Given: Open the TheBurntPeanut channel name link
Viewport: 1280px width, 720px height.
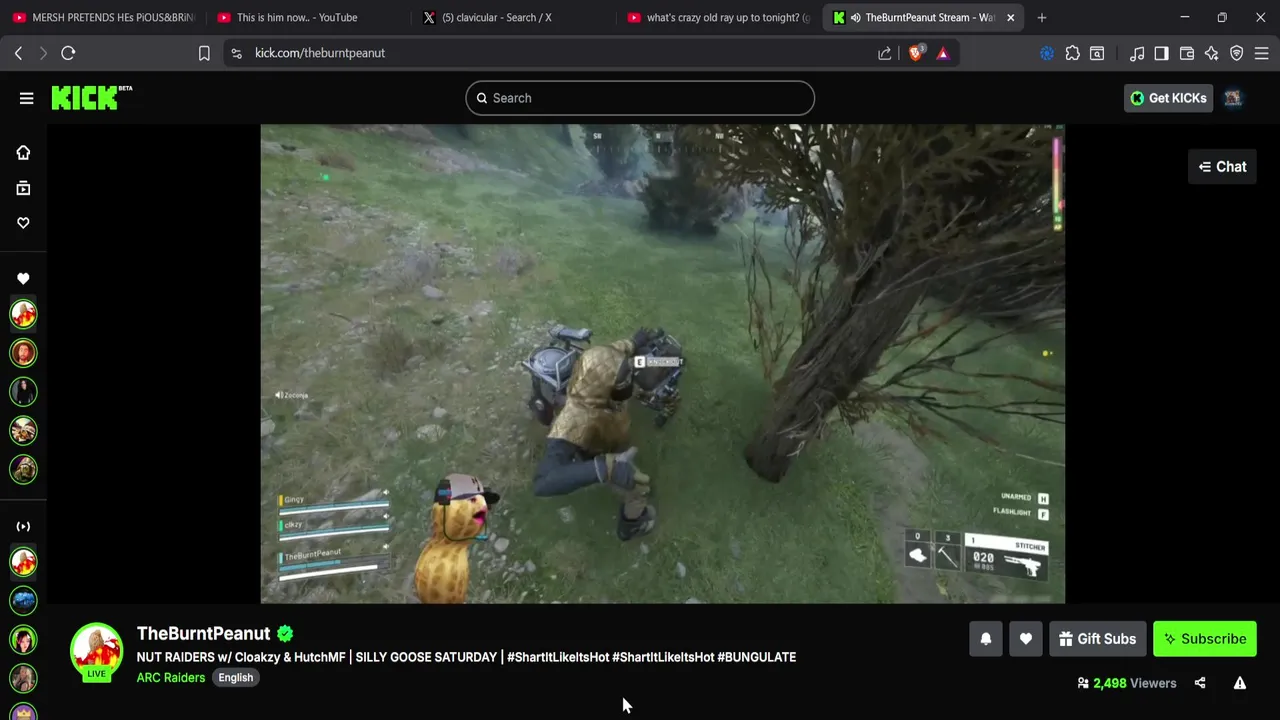Looking at the screenshot, I should click(203, 633).
